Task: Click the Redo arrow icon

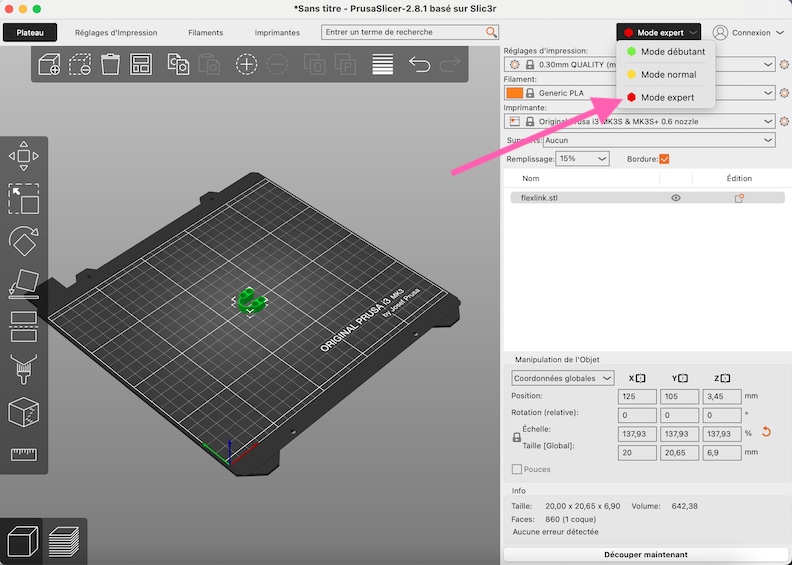Action: pos(450,65)
